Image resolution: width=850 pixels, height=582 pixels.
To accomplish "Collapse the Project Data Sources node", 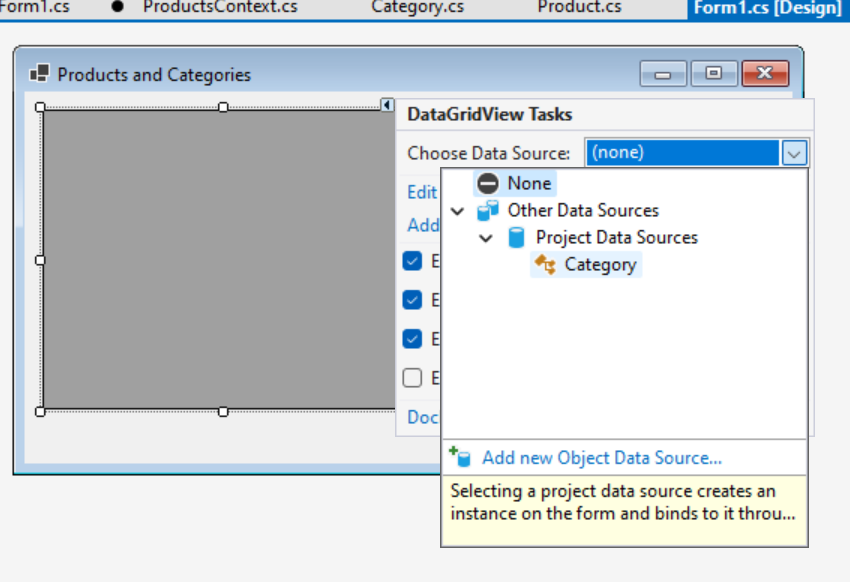I will pyautogui.click(x=486, y=237).
